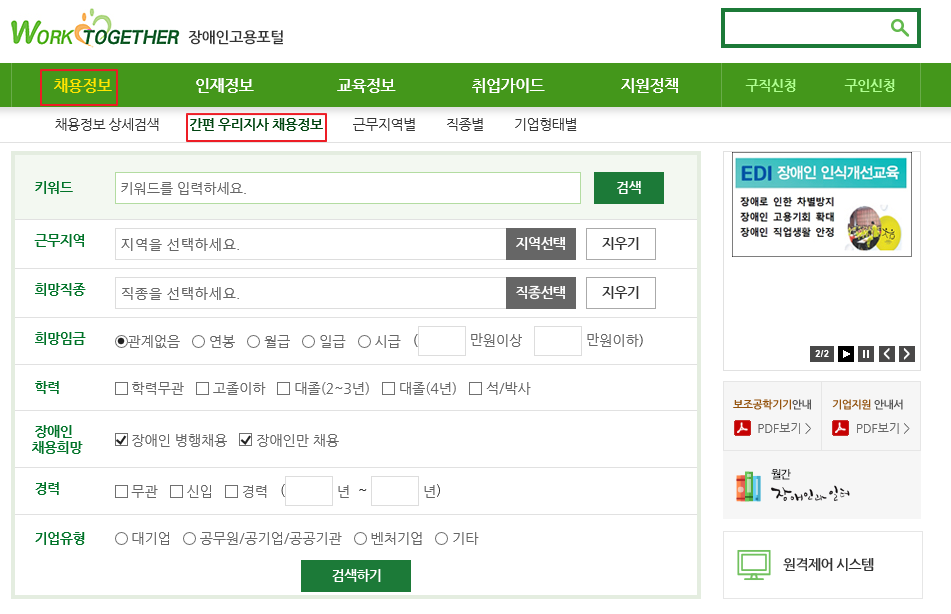Screen dimensions: 951x614
Task: Click 지우기 next to 근무지역
Action: click(620, 243)
